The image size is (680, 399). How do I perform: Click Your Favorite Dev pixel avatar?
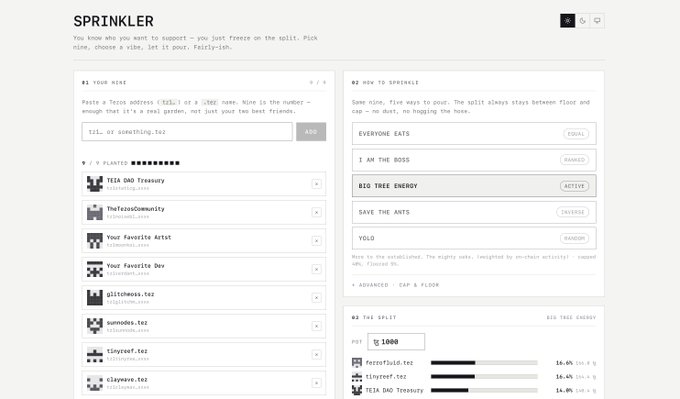click(x=95, y=269)
